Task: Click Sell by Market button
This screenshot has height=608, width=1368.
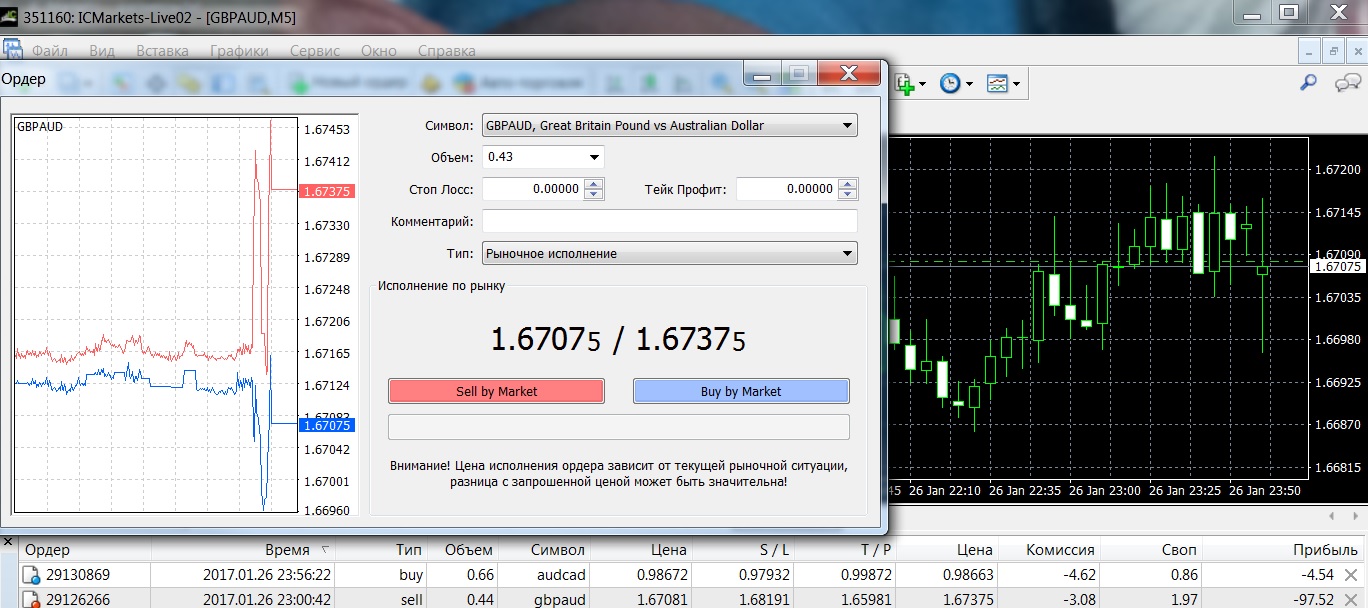Action: pyautogui.click(x=496, y=391)
